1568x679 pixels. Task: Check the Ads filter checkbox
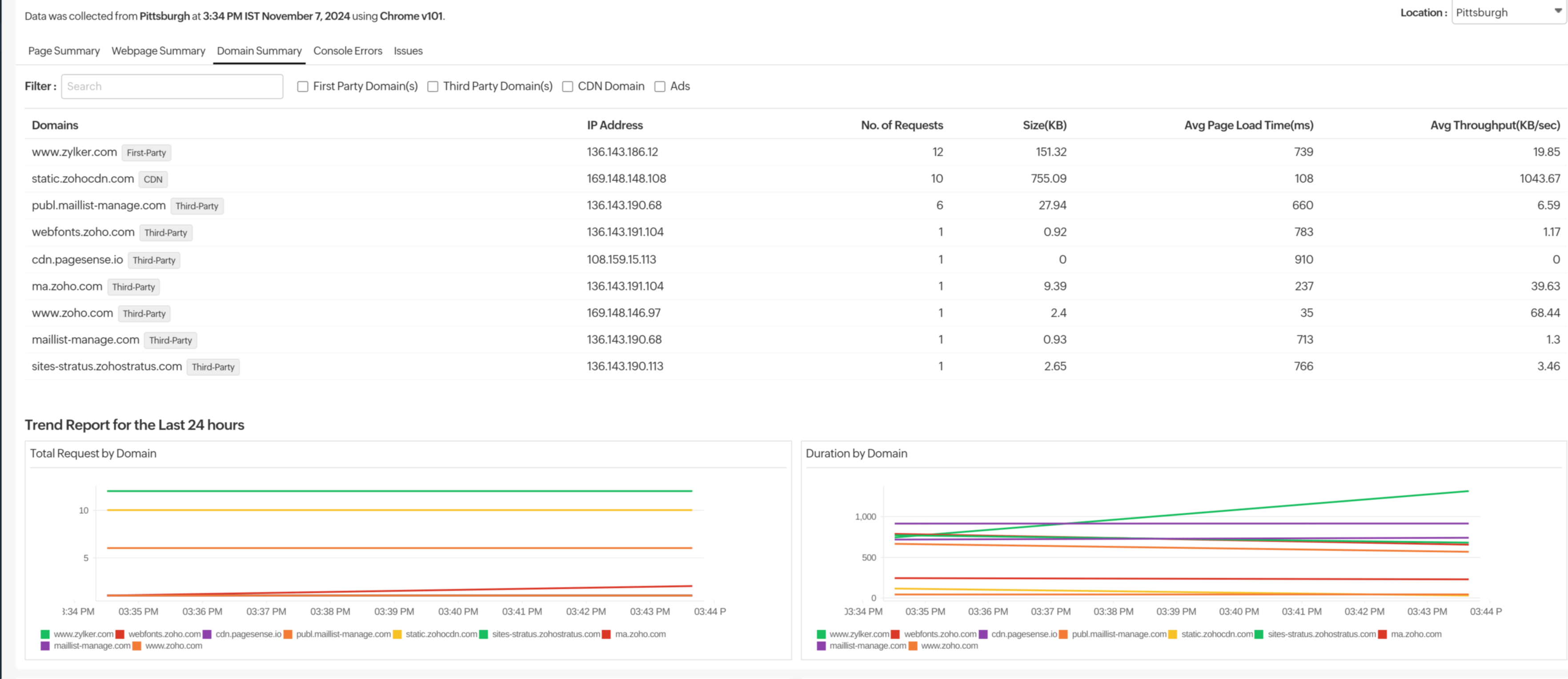coord(660,86)
